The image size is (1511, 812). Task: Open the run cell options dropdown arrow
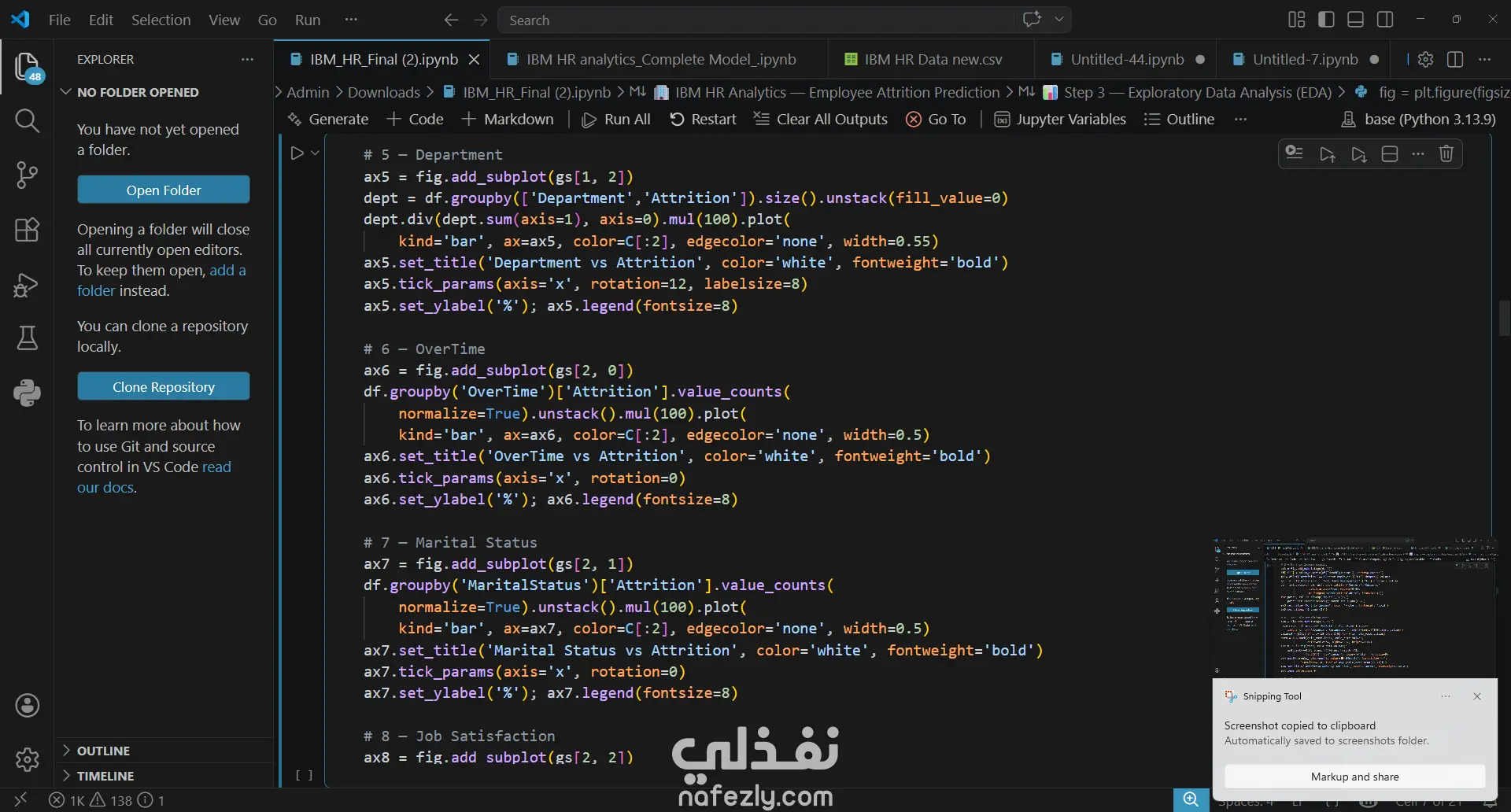point(315,153)
